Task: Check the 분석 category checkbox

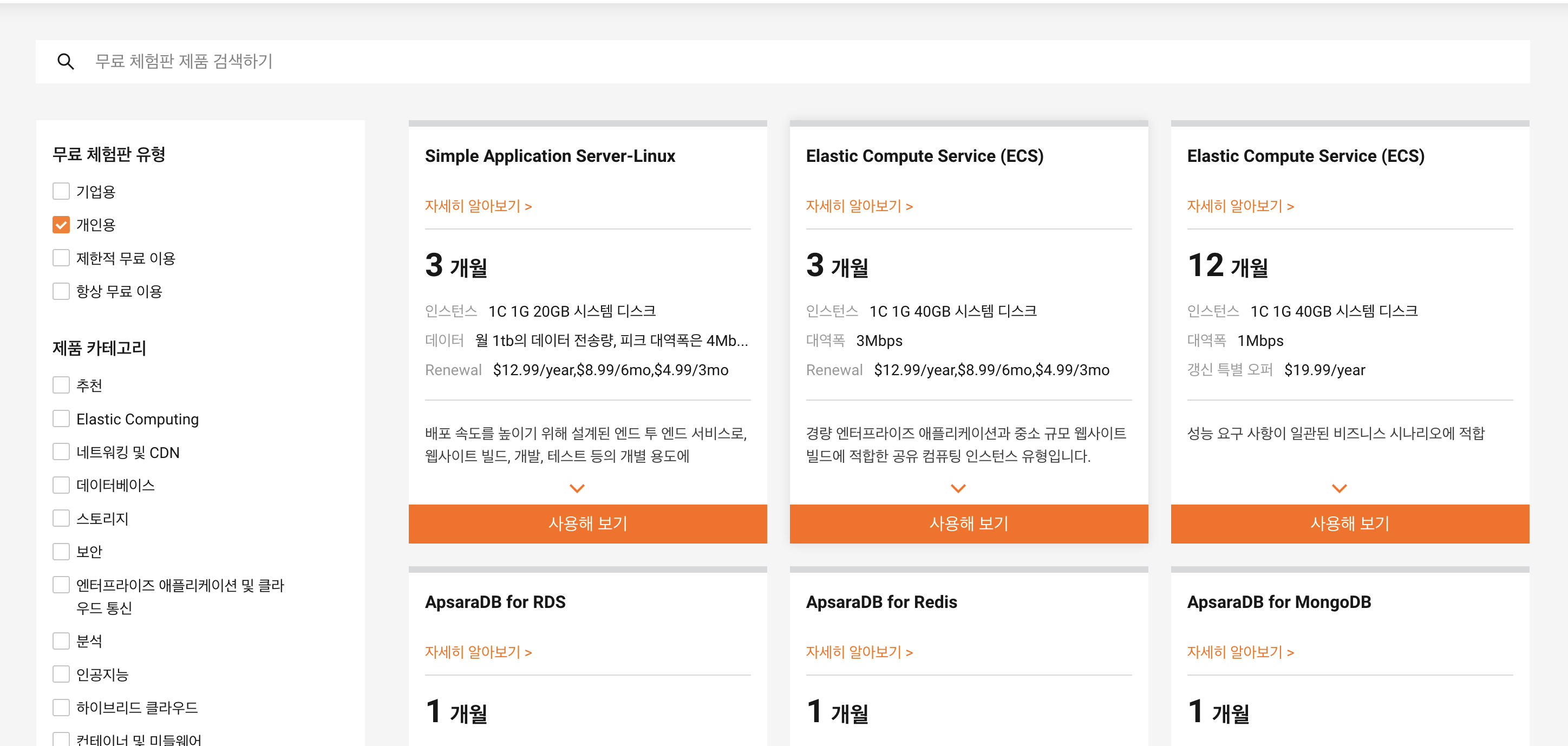Action: click(x=61, y=641)
